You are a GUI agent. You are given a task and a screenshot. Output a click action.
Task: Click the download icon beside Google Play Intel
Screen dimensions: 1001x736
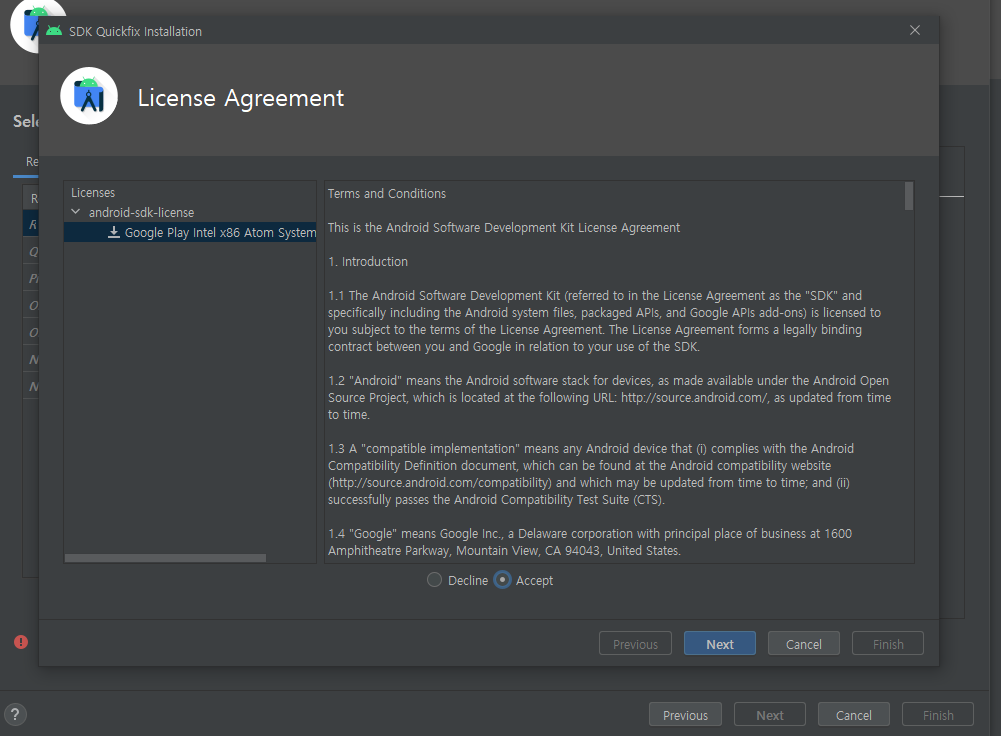(114, 232)
